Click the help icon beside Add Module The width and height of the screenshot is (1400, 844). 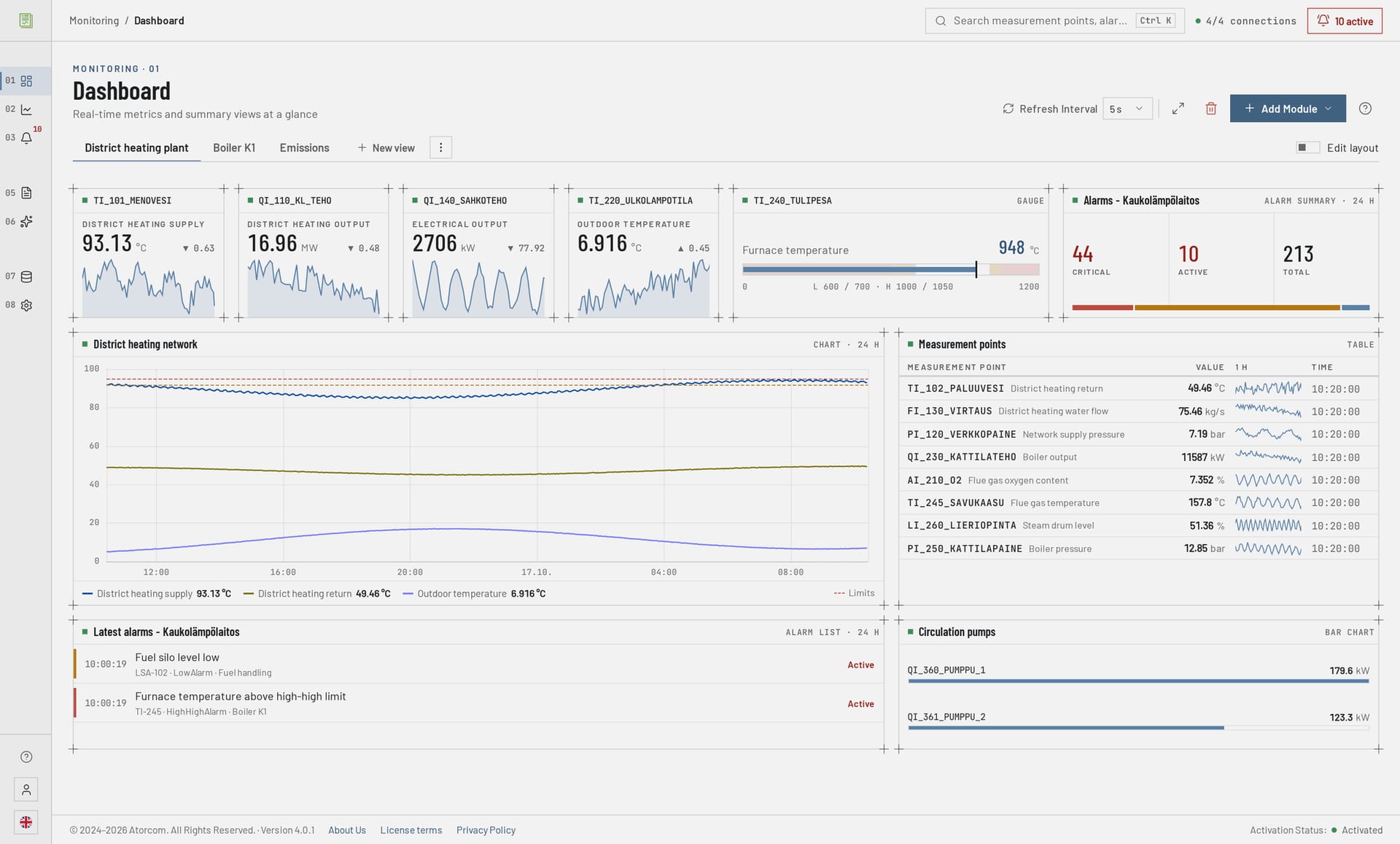pos(1366,109)
